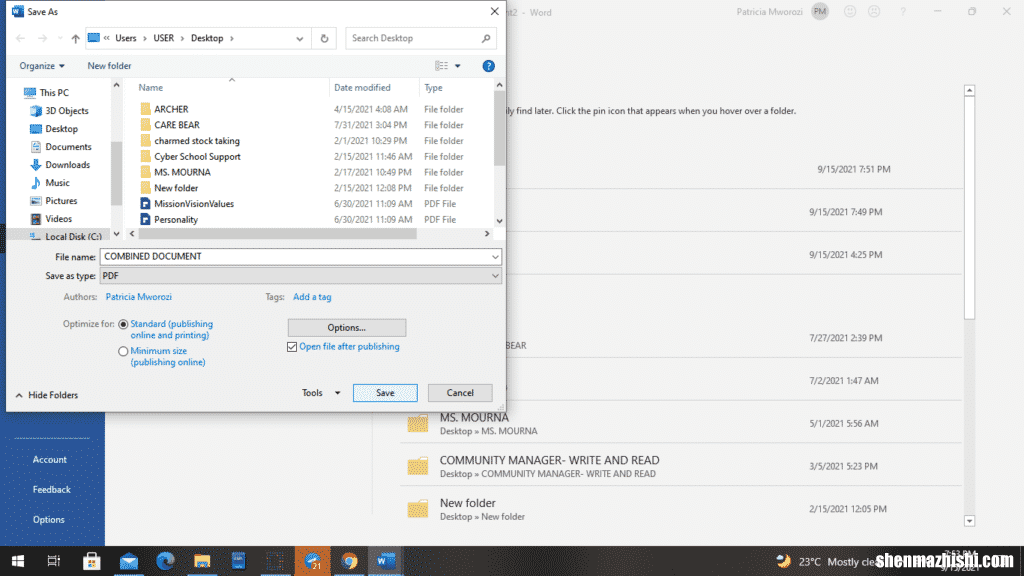
Task: Open Patricia Mworozi PM account avatar
Action: coord(820,12)
